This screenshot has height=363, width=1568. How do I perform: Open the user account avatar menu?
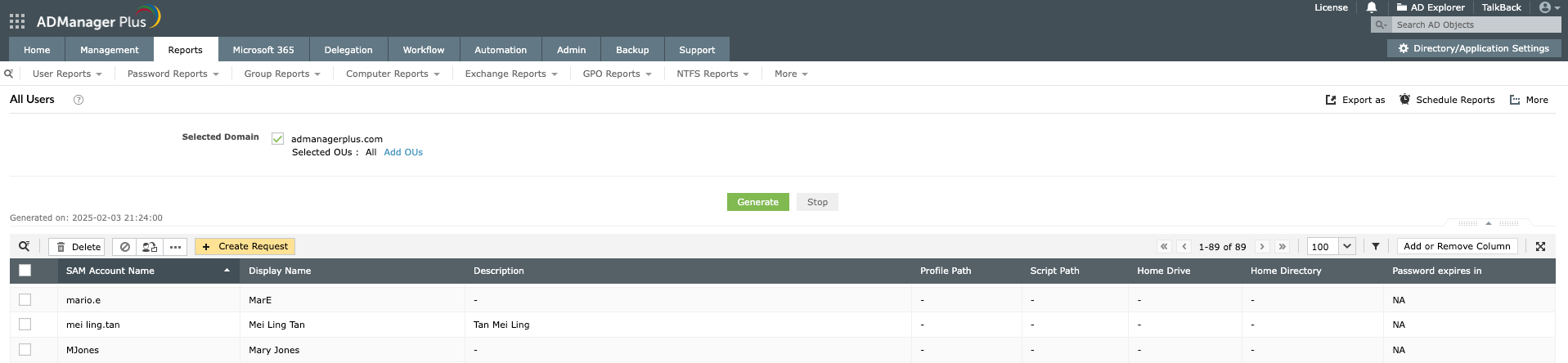1548,7
